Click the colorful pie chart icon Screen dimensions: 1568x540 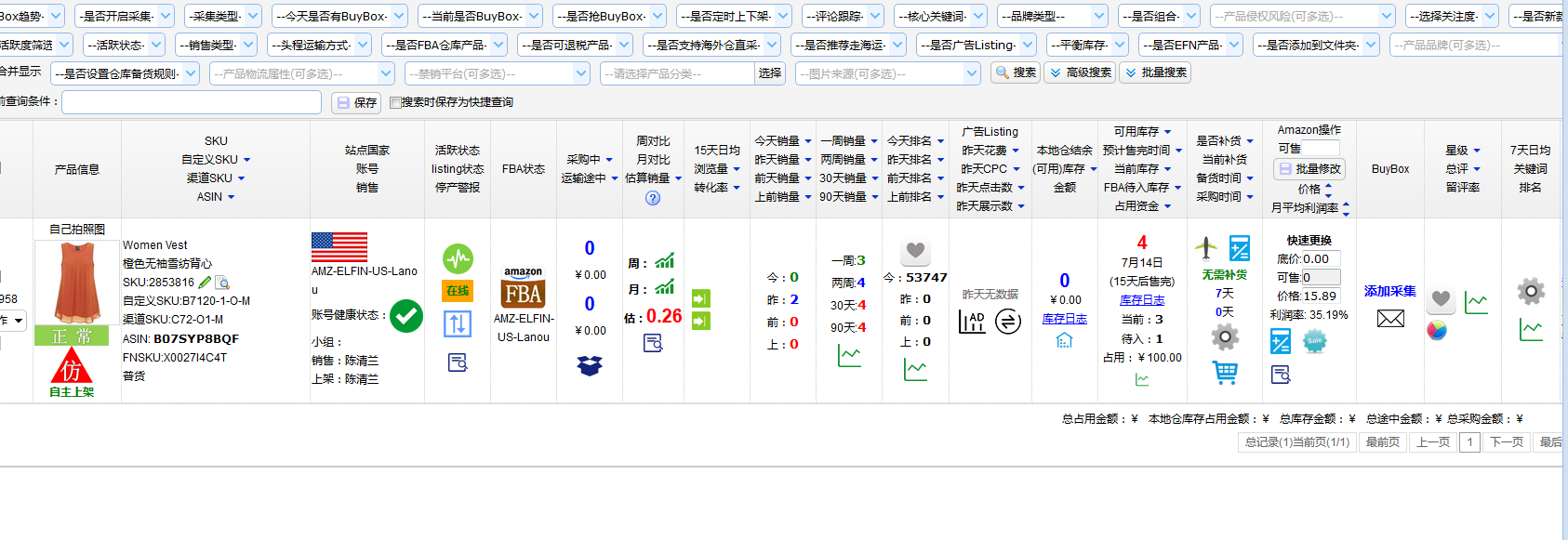[1437, 330]
